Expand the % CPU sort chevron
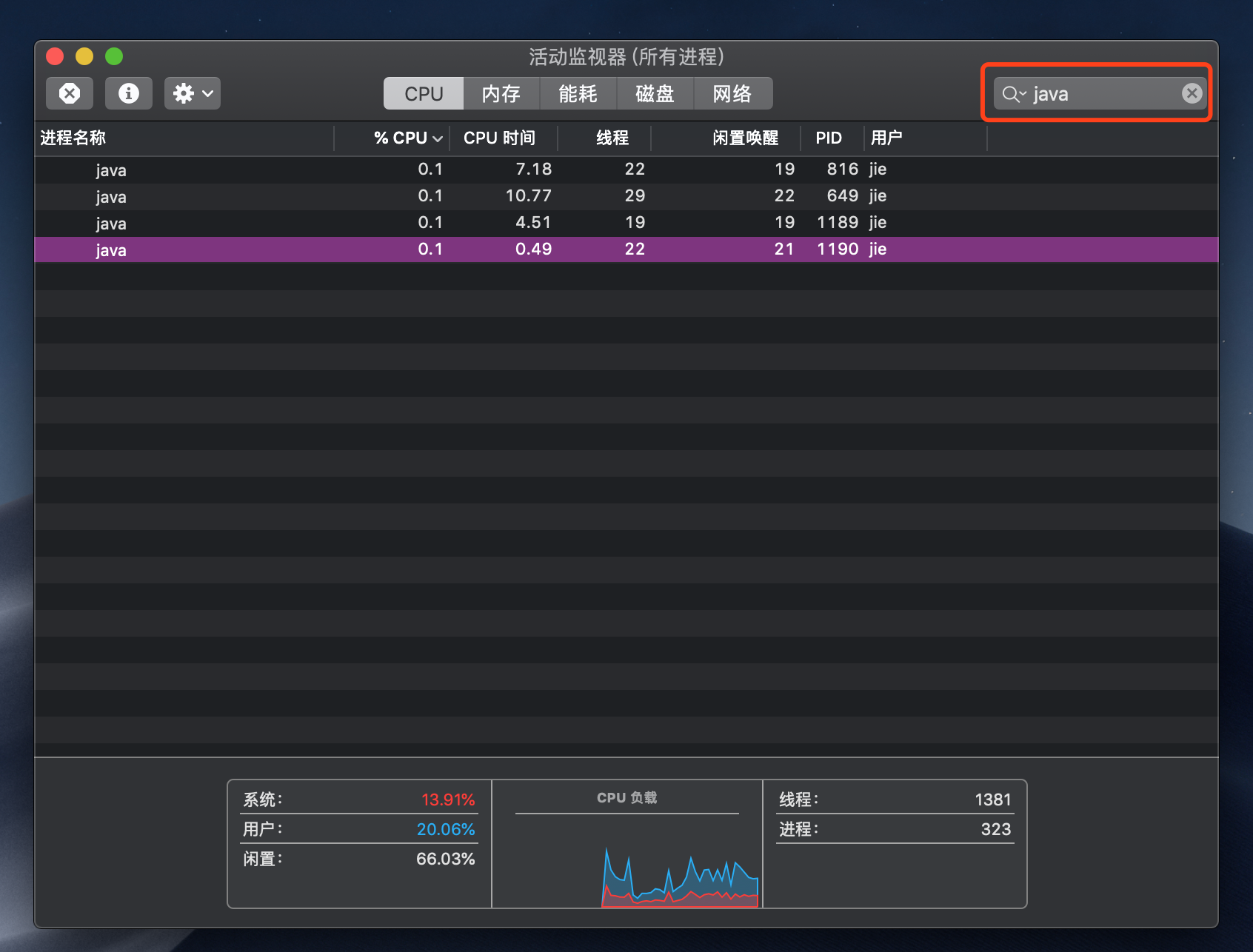This screenshot has width=1253, height=952. pyautogui.click(x=437, y=138)
